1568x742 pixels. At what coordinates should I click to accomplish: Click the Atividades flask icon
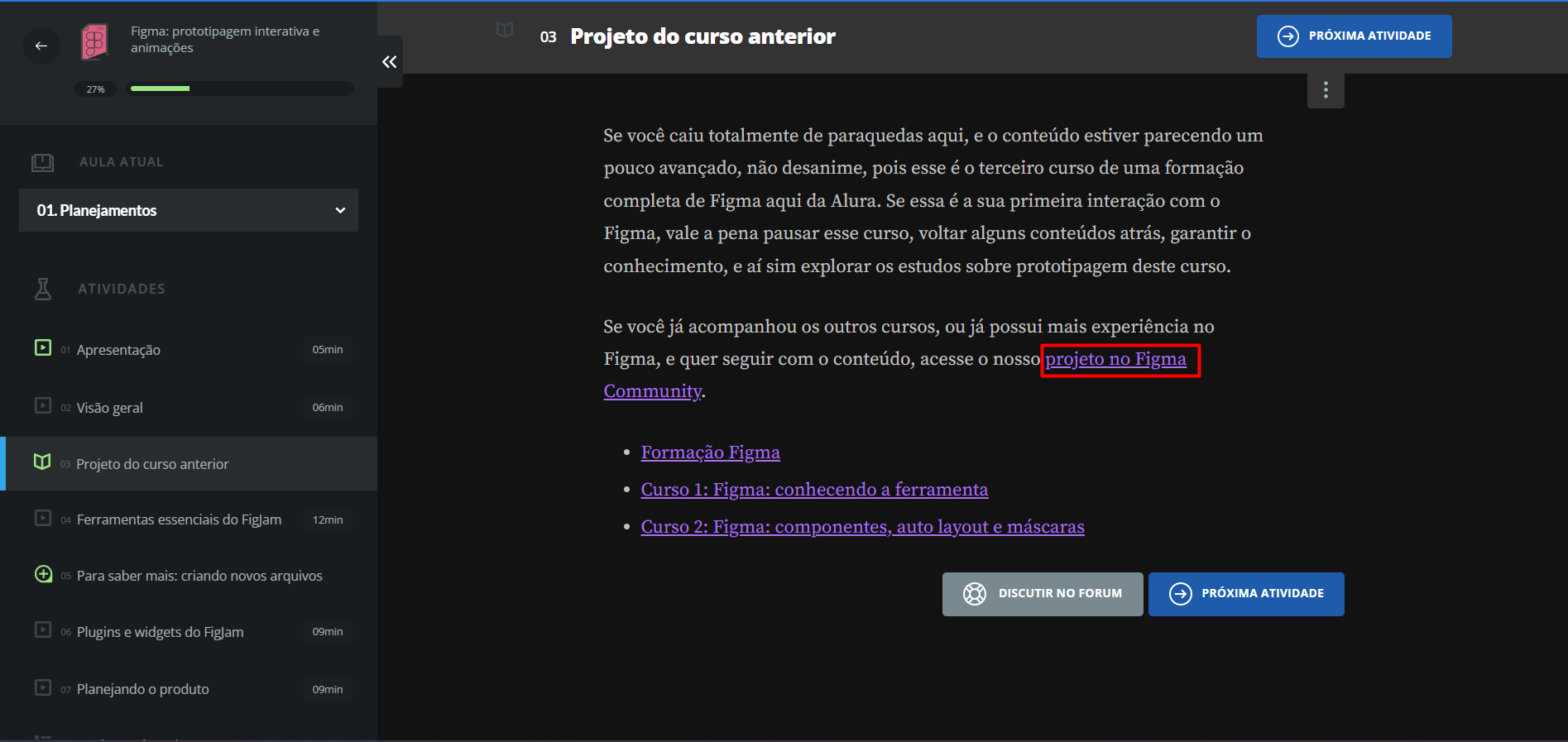43,289
